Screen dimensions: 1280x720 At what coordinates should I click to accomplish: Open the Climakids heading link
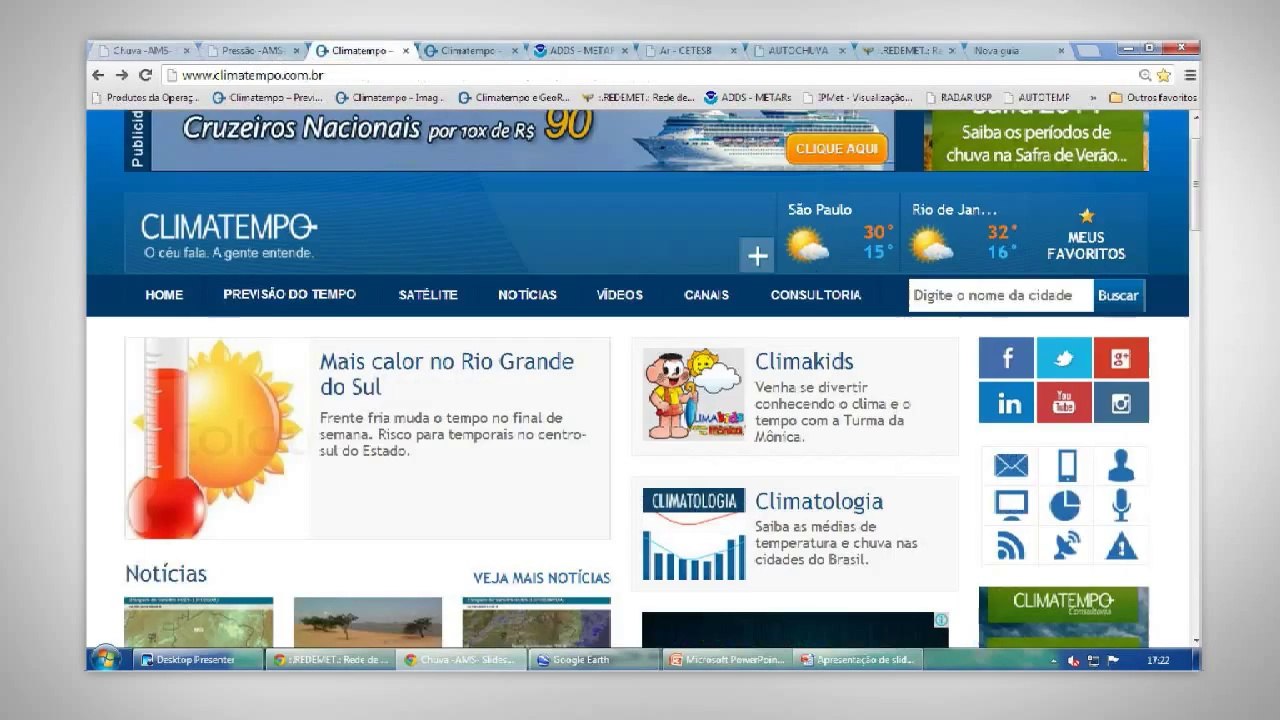(x=804, y=361)
